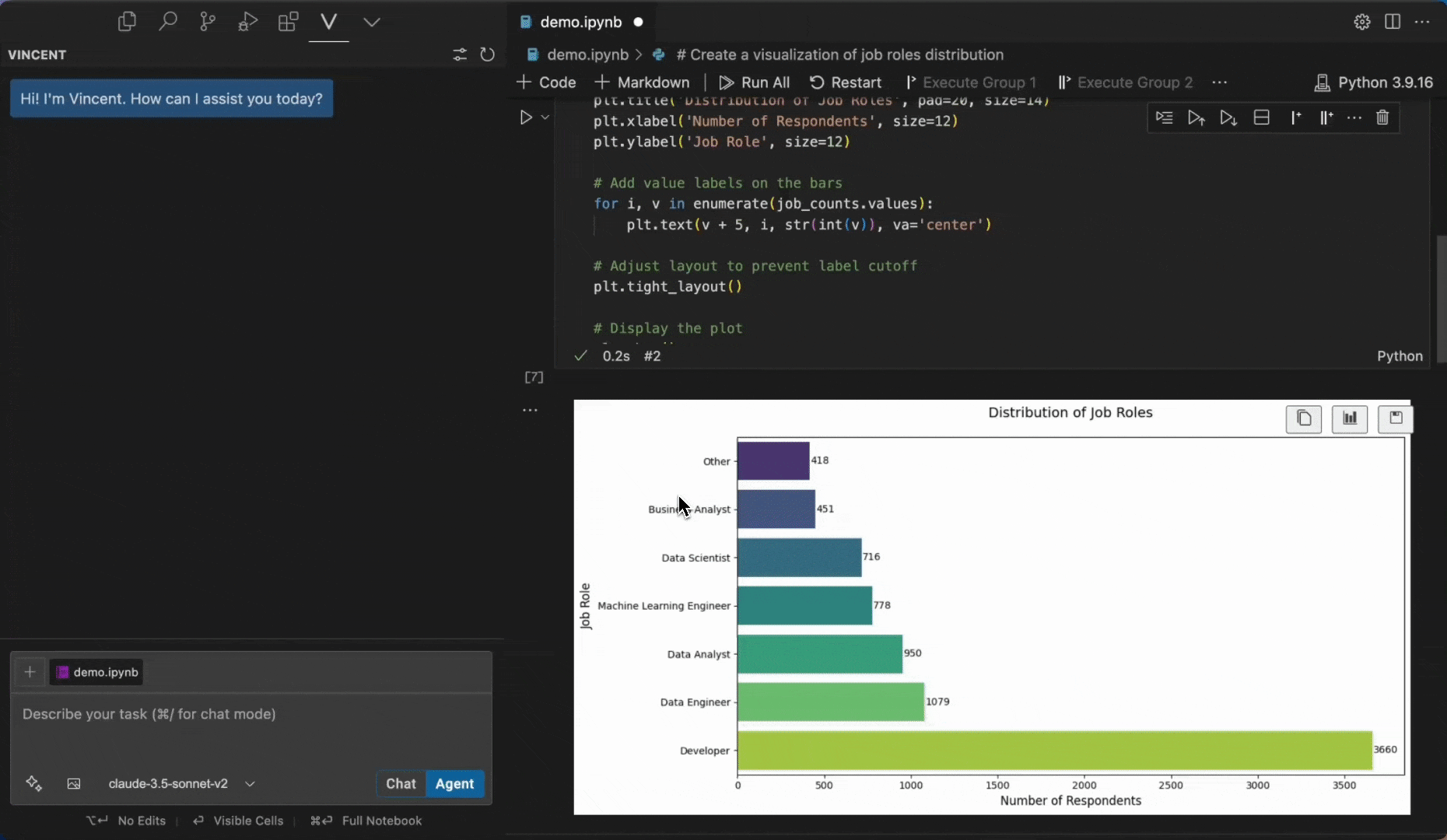Viewport: 1447px width, 840px height.
Task: Restart the notebook kernel
Action: (846, 82)
